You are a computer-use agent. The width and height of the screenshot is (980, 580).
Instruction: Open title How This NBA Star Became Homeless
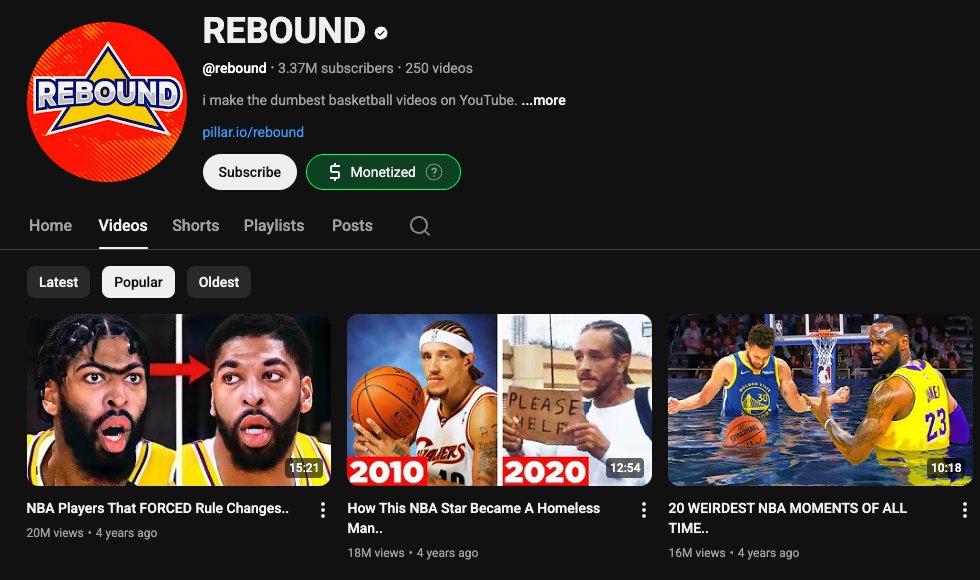474,518
